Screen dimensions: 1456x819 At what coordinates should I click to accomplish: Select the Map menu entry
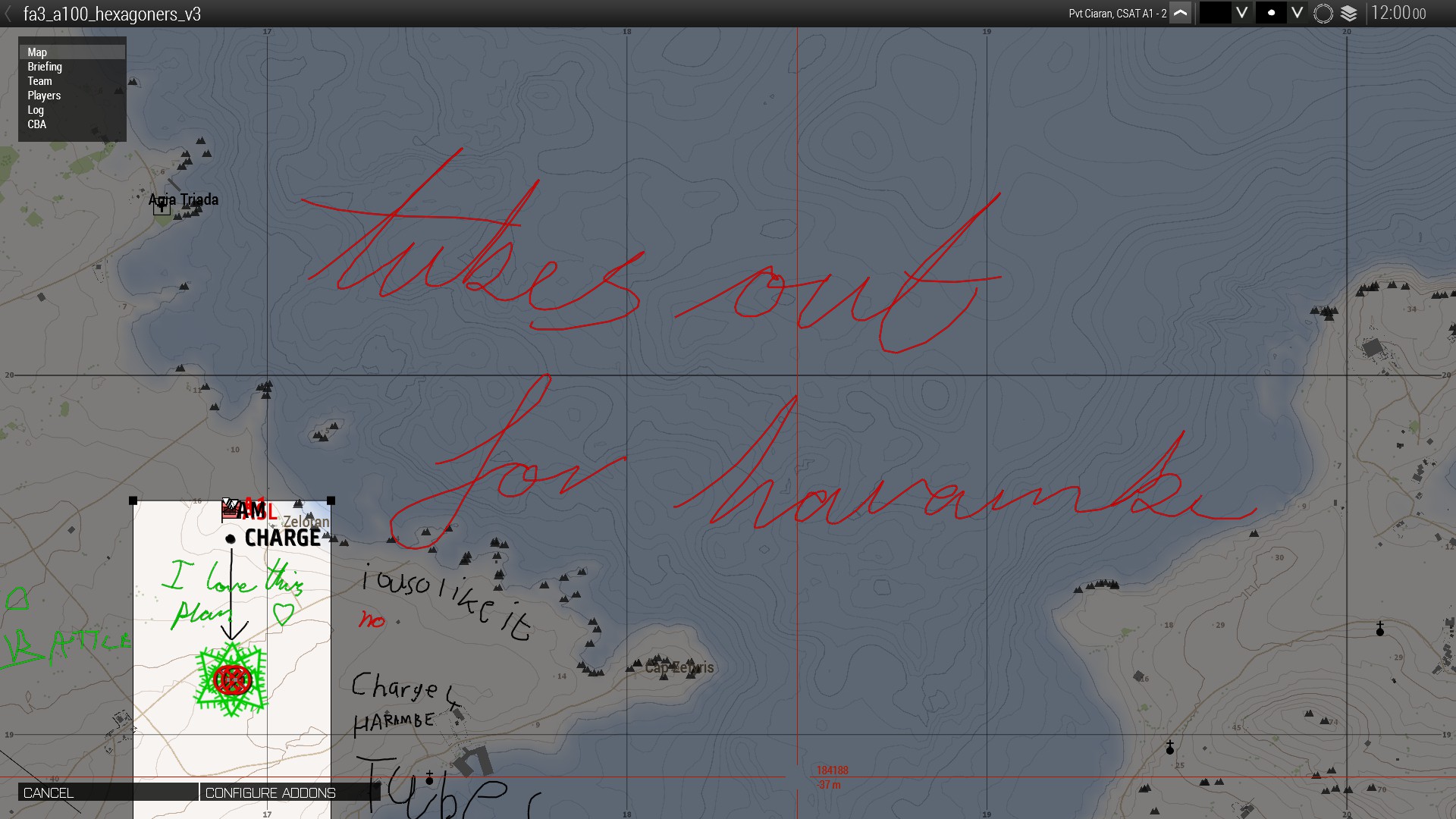[72, 52]
